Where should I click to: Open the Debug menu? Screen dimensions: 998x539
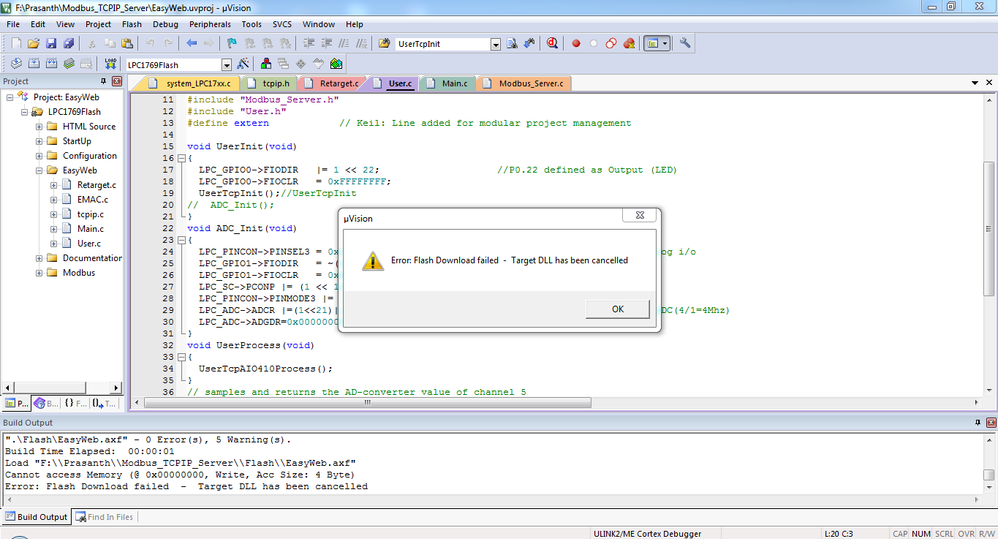tap(165, 24)
